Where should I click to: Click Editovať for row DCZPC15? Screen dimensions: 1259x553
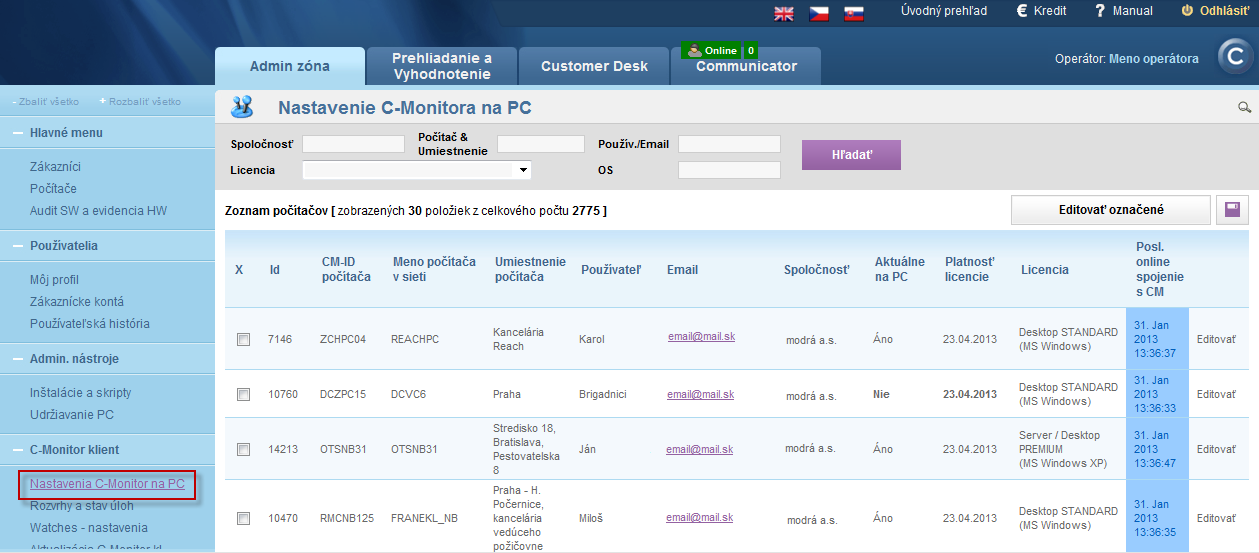tap(1216, 394)
